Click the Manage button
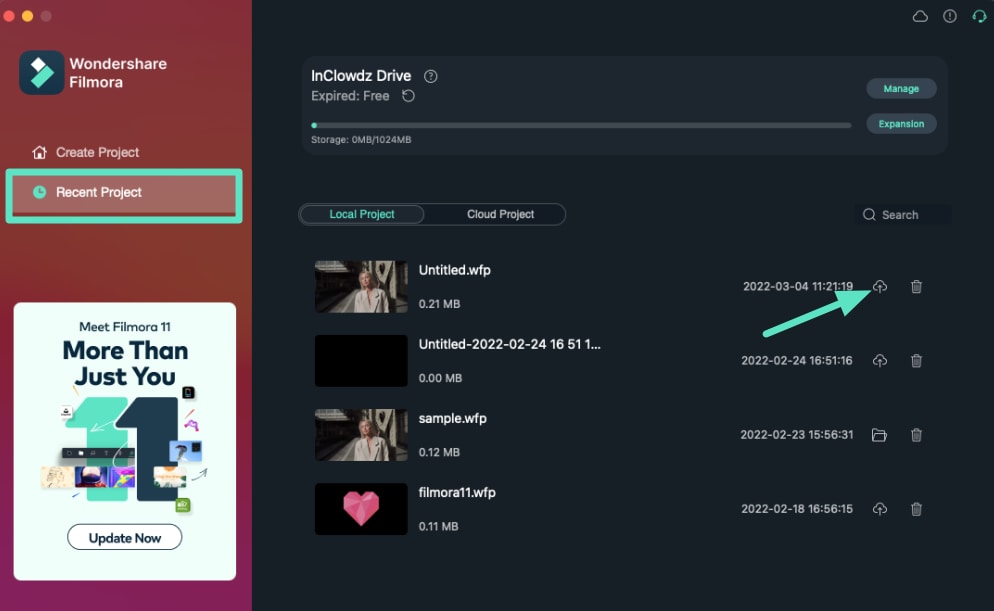 click(901, 89)
